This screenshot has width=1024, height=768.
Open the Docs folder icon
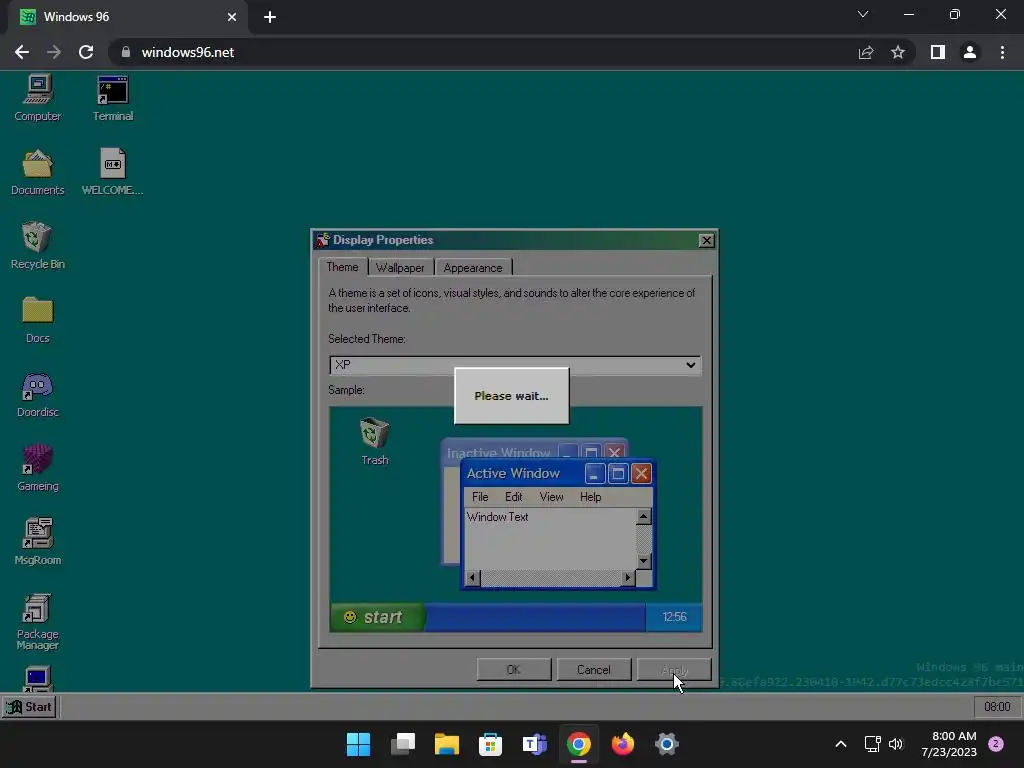[38, 320]
